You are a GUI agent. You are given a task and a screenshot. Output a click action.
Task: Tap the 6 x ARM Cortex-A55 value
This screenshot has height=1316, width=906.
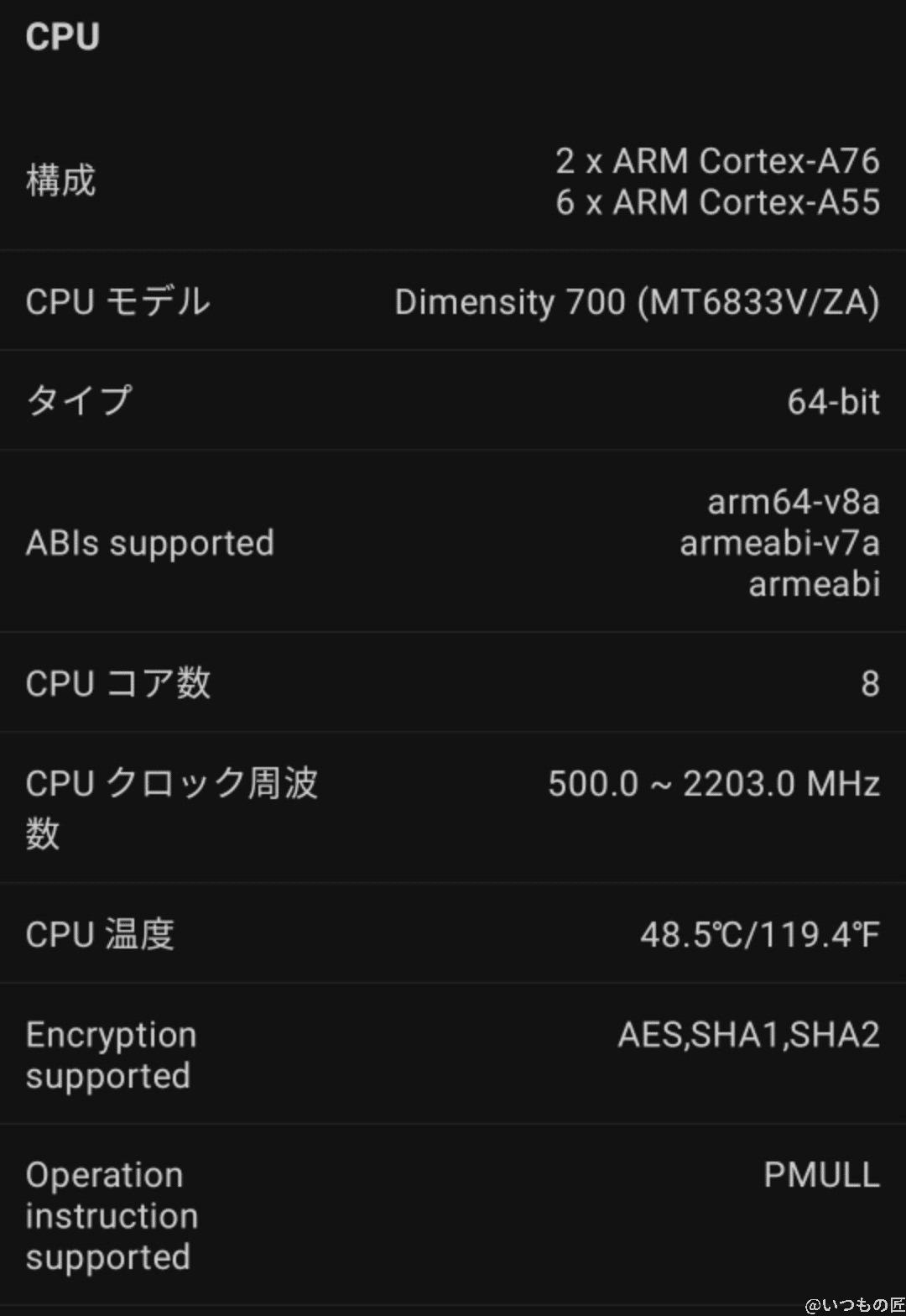pyautogui.click(x=717, y=202)
